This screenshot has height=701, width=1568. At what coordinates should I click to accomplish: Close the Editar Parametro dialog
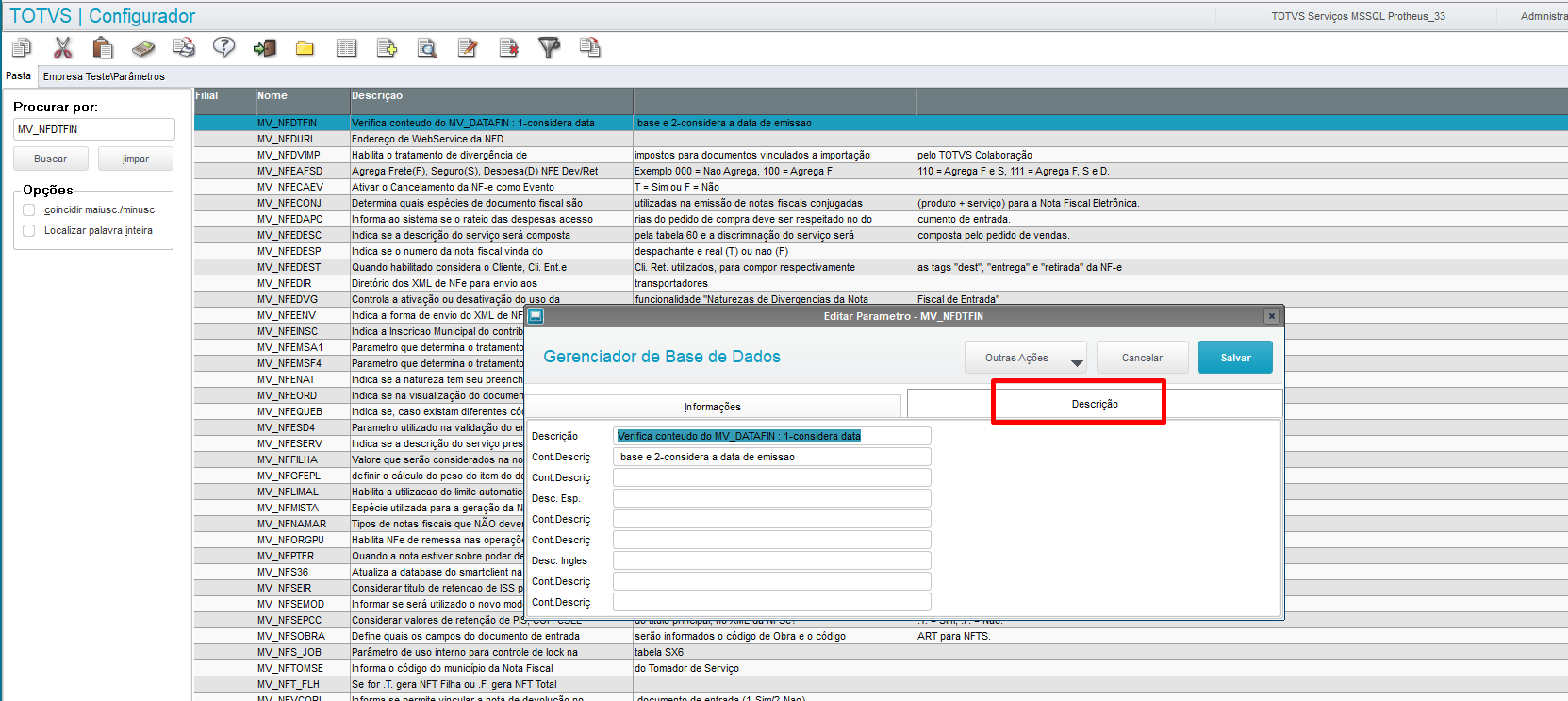(x=1272, y=316)
